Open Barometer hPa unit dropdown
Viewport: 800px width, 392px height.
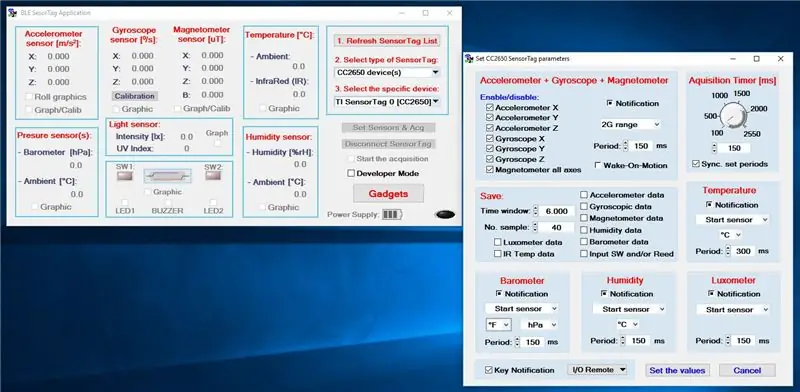coord(539,325)
